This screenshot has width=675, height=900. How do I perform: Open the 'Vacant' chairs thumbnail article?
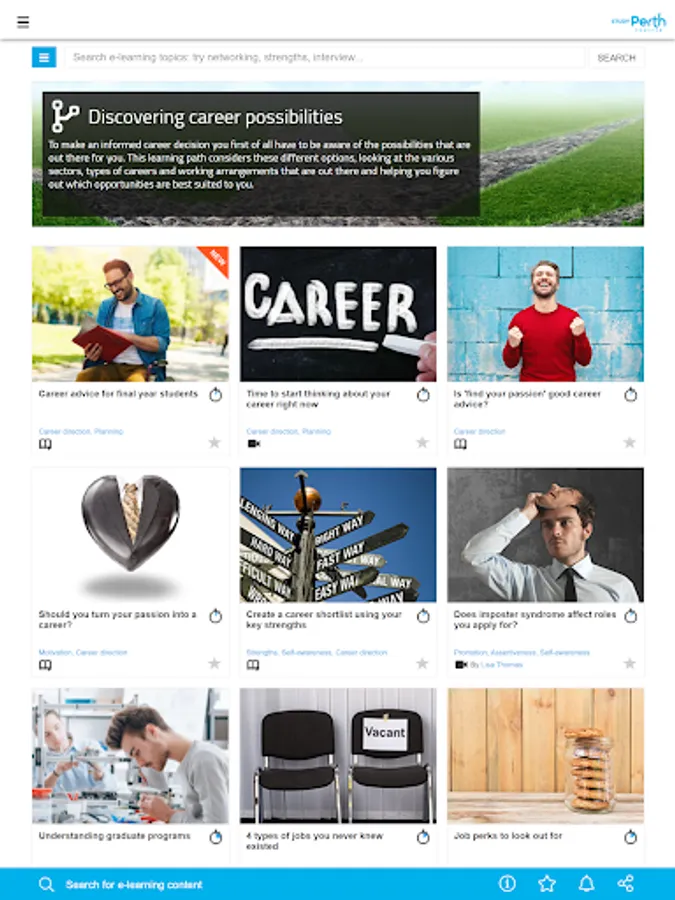[338, 755]
